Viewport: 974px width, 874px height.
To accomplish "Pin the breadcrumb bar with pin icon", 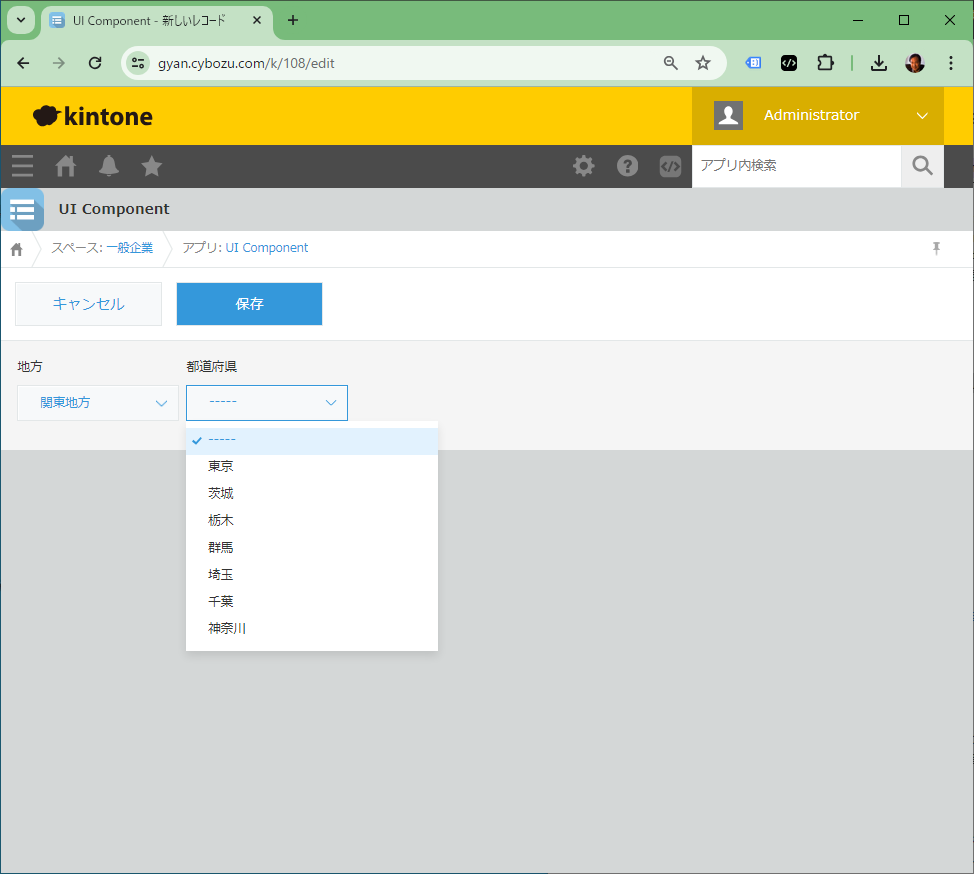I will tap(936, 248).
